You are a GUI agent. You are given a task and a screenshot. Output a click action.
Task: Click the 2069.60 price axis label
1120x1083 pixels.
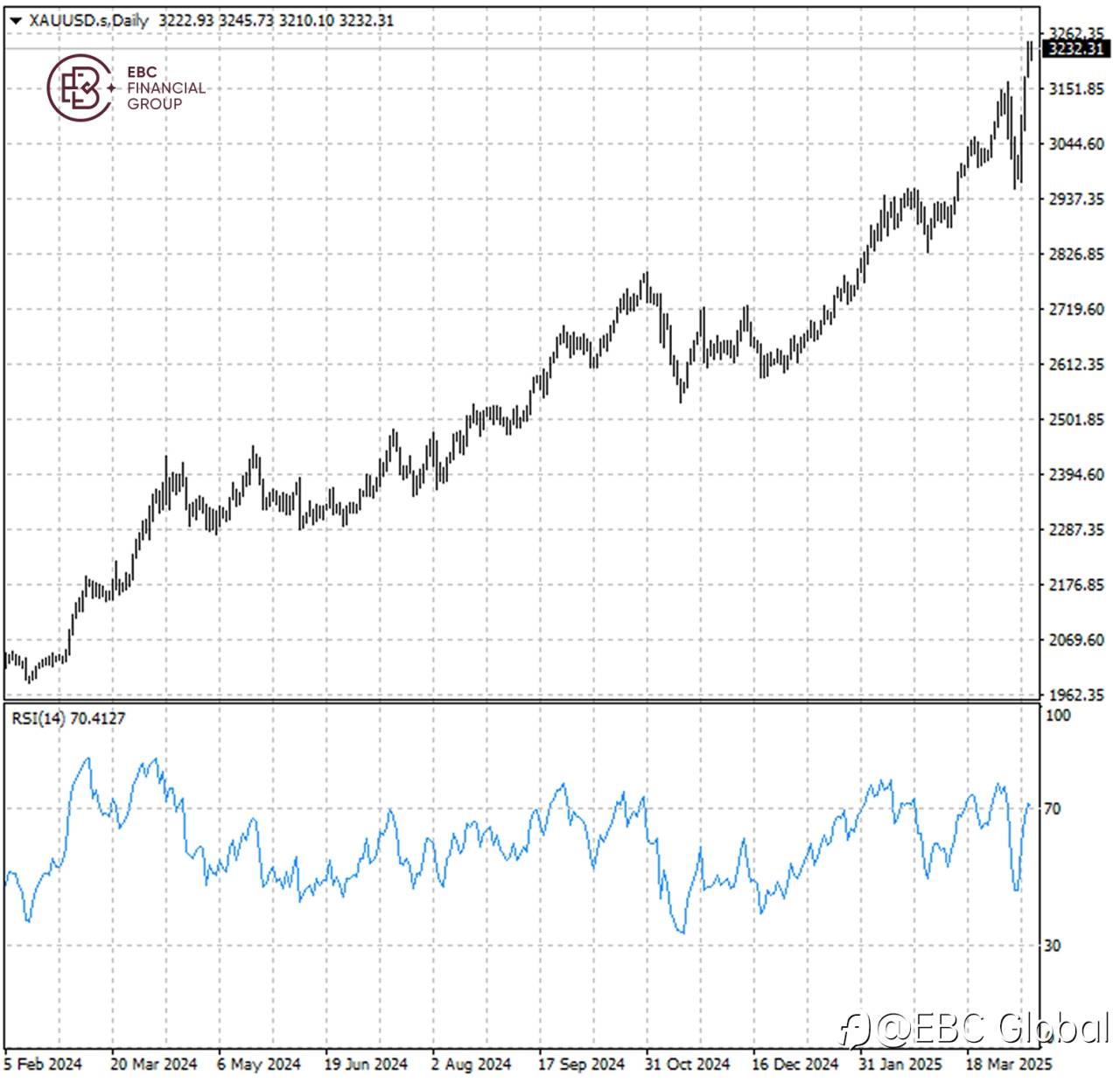tap(1076, 639)
